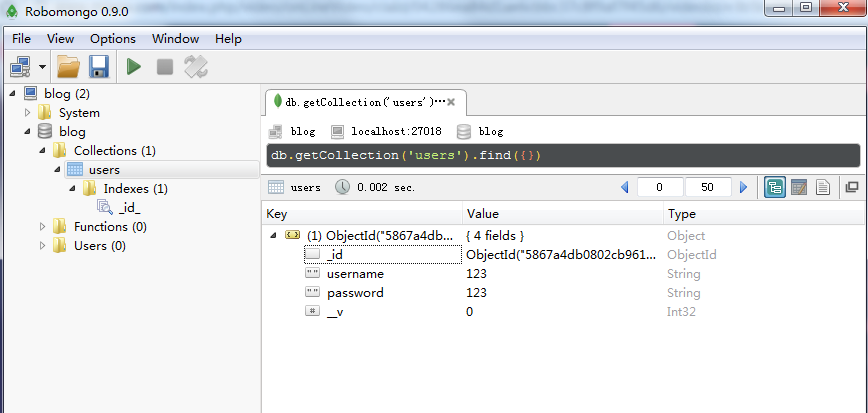Switch results to tree view mode

[x=774, y=187]
